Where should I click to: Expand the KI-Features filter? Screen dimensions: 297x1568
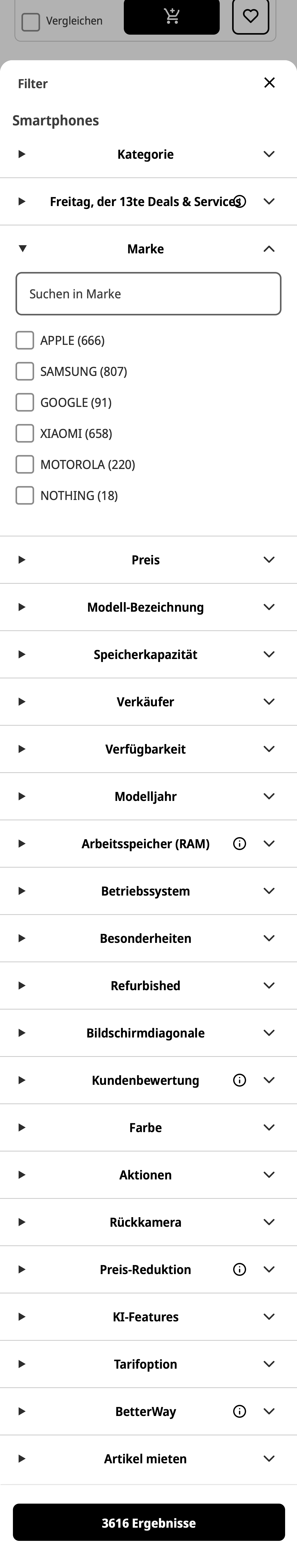pos(146,1317)
